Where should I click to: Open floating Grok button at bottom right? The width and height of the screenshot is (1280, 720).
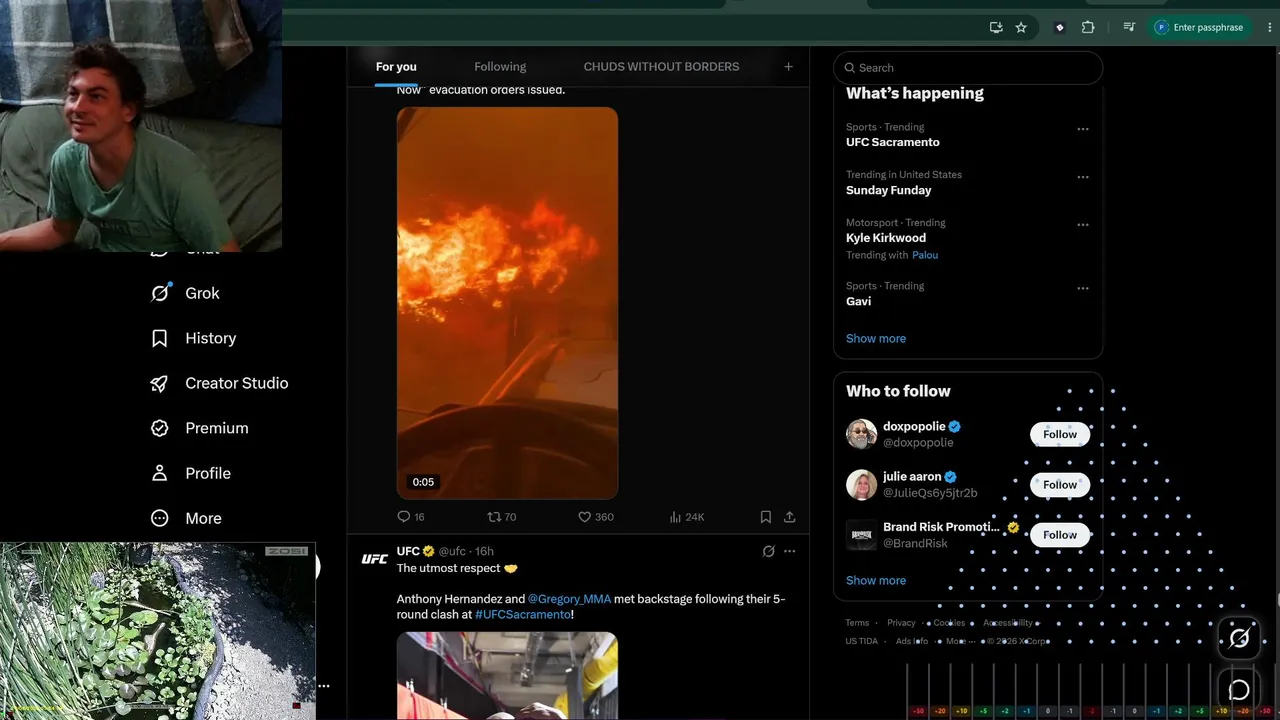click(x=1239, y=638)
